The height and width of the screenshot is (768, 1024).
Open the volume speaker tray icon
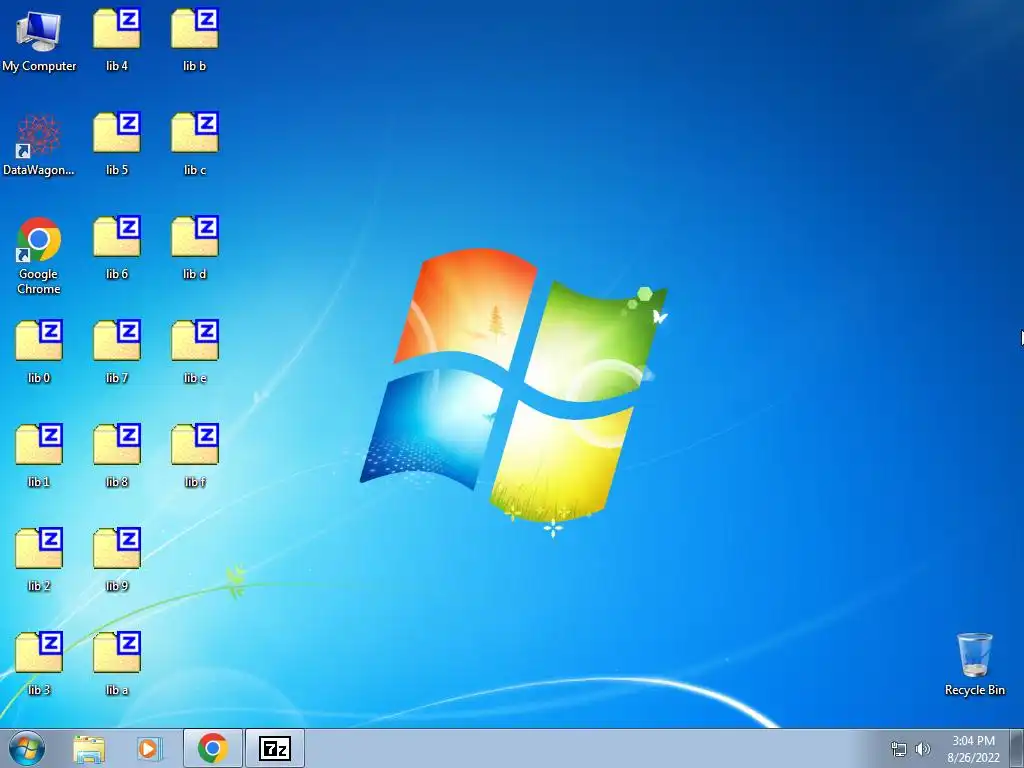(x=923, y=749)
